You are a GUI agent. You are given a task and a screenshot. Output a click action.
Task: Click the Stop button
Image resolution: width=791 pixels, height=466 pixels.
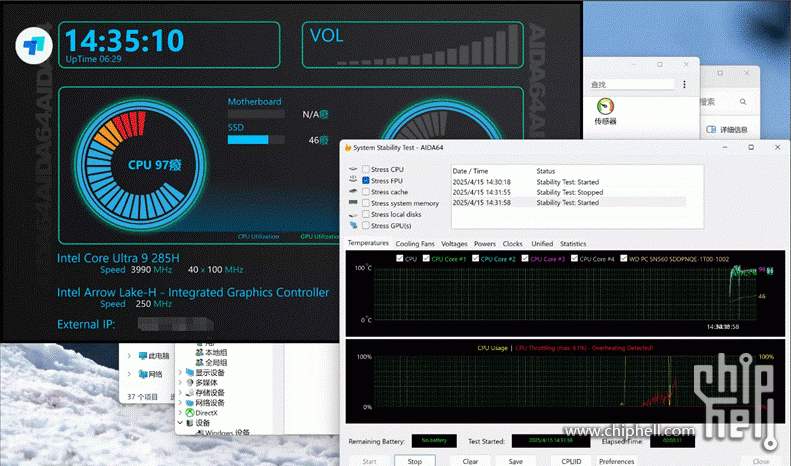coord(415,461)
